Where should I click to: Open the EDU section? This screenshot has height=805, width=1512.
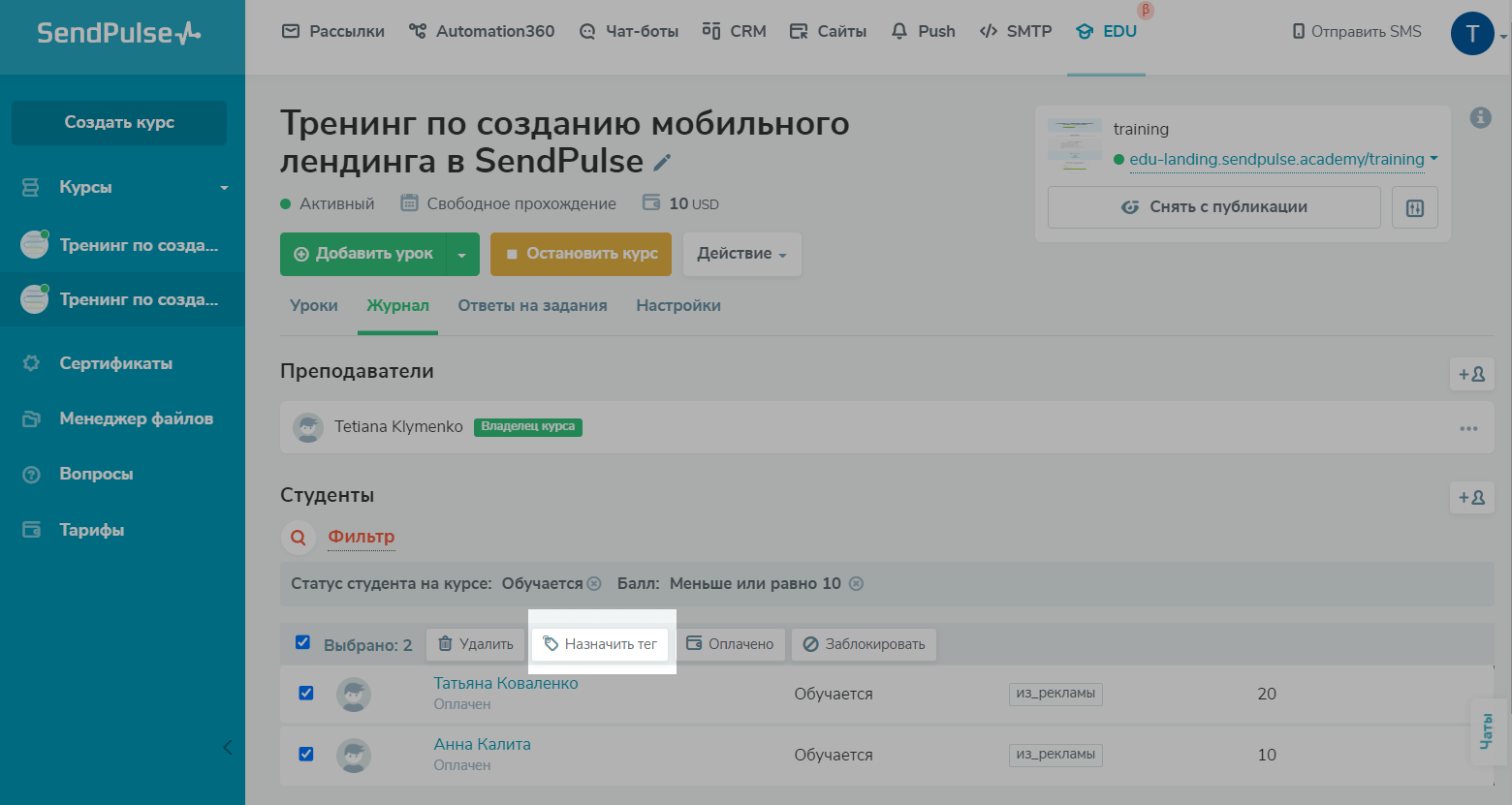coord(1106,32)
